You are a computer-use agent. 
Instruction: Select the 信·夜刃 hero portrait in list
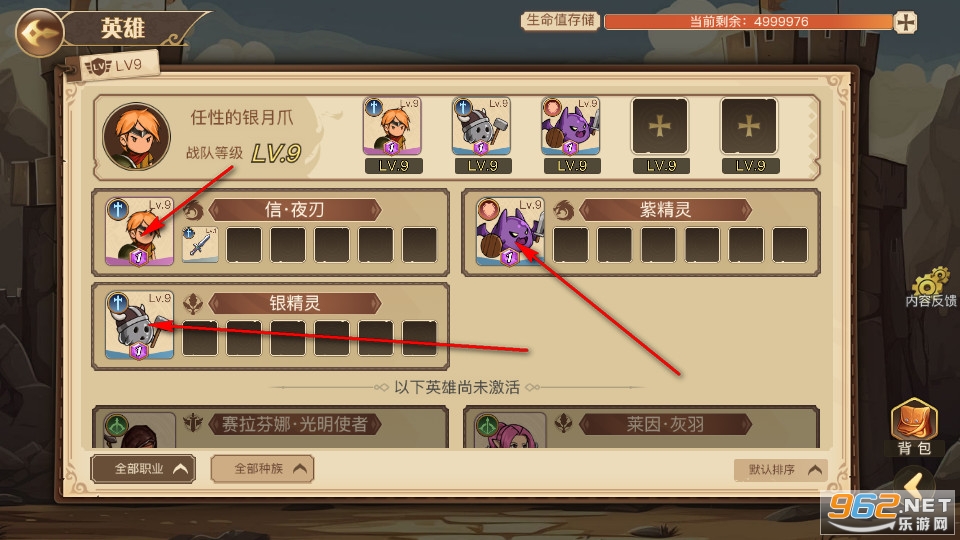139,232
